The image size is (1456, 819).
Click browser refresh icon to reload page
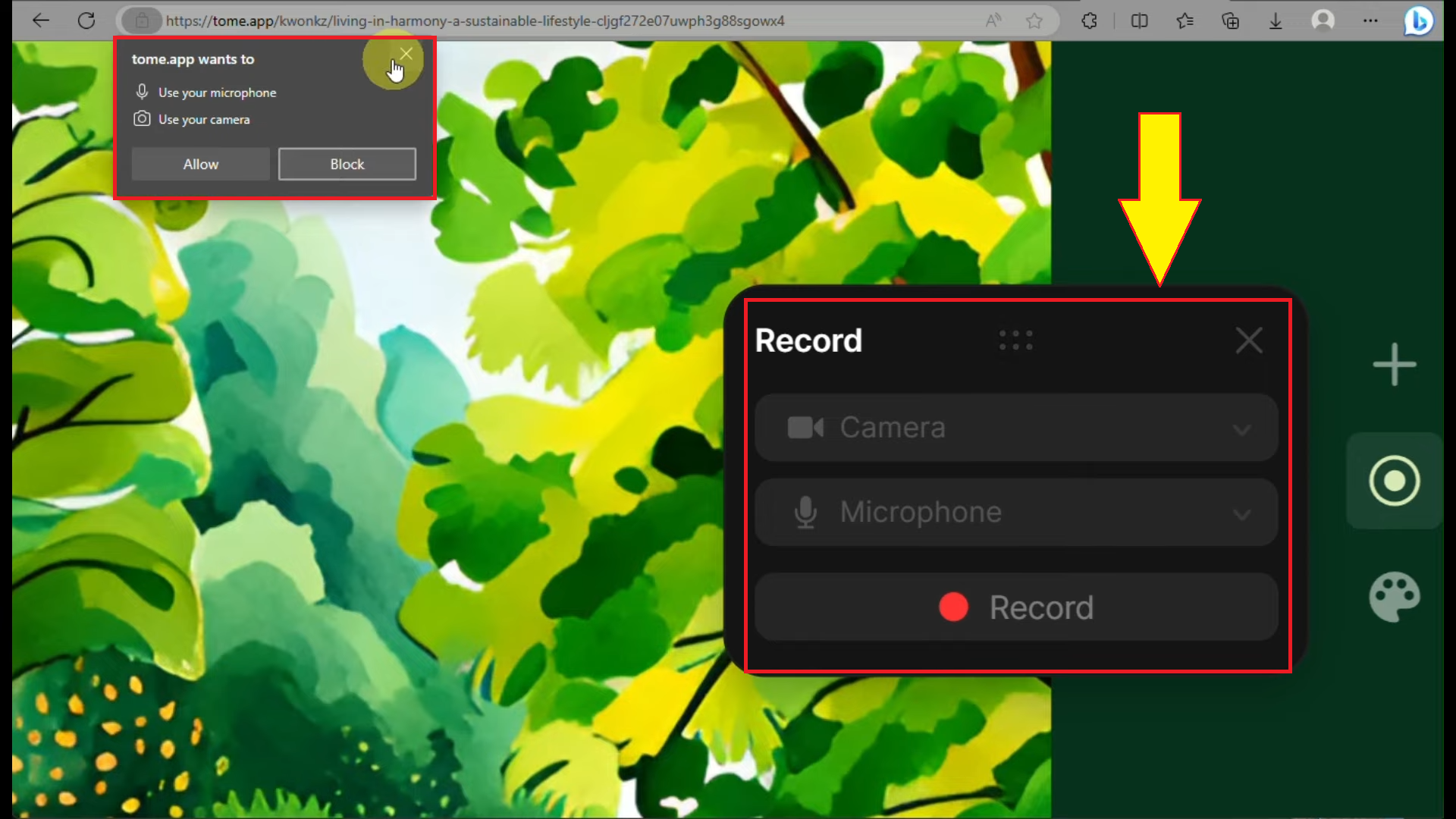click(x=87, y=21)
